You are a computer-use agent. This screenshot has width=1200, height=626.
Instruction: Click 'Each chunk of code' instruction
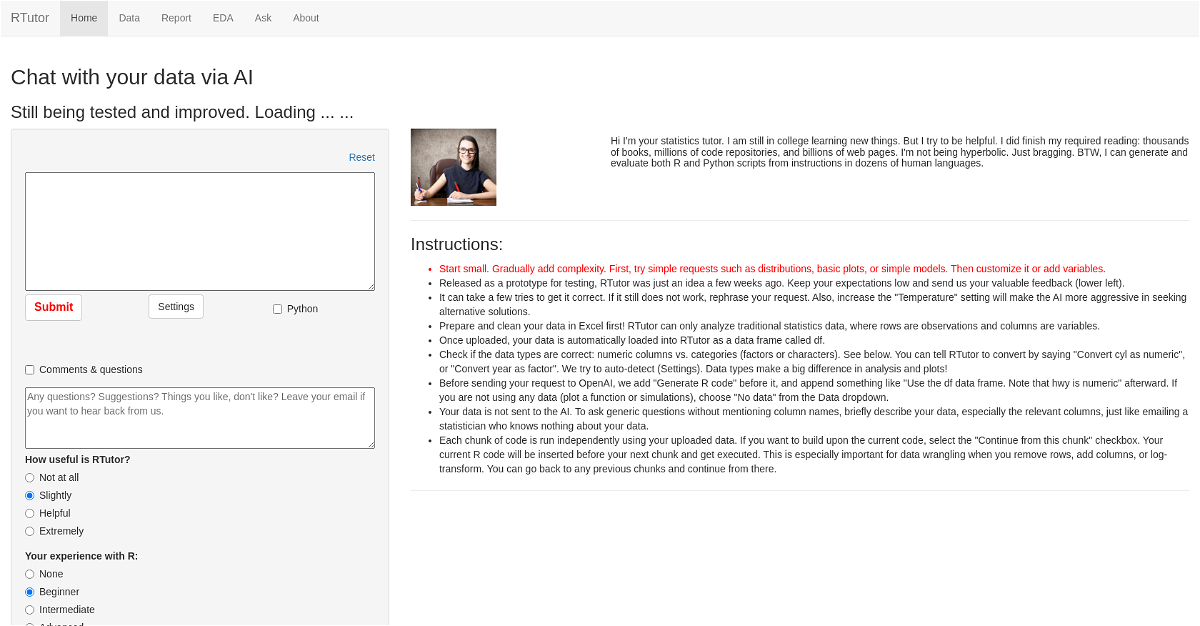[x=801, y=454]
